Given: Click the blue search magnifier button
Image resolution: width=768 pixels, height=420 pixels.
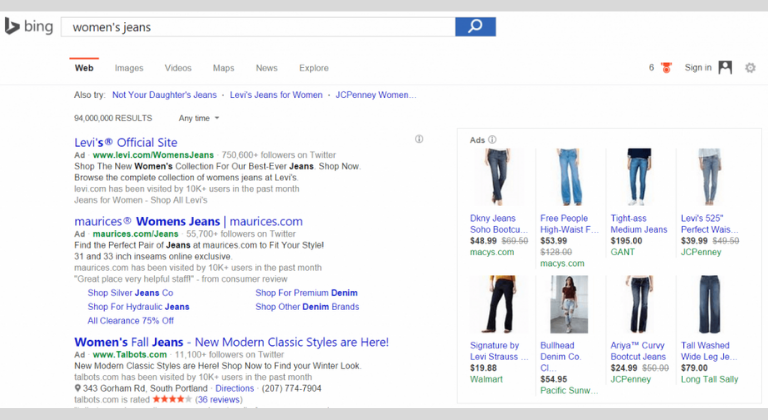Looking at the screenshot, I should 475,26.
